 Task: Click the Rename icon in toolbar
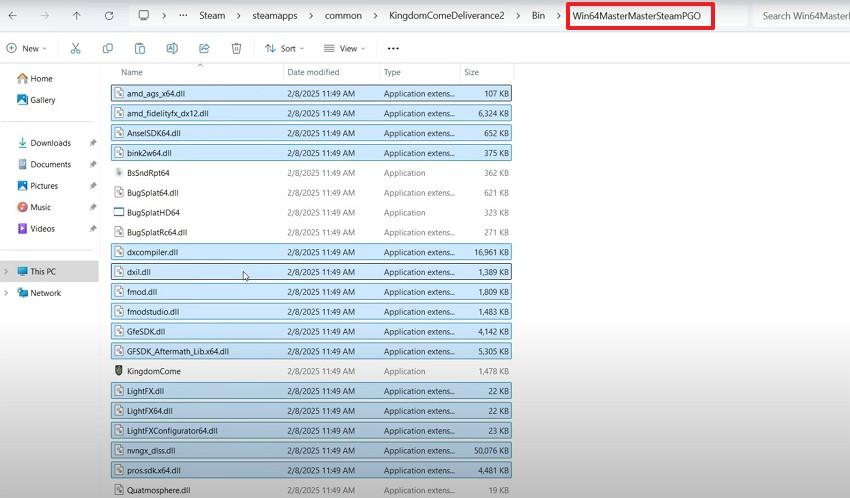[x=172, y=48]
